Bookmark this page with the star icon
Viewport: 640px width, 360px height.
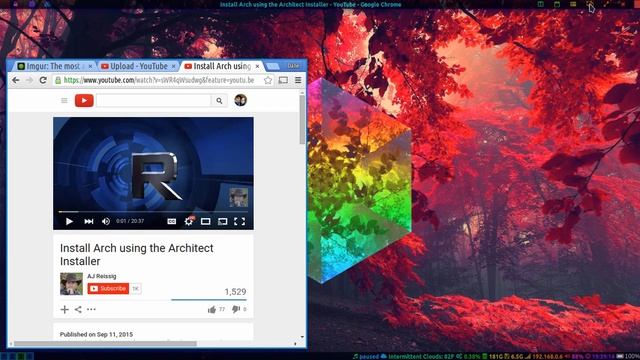[268, 80]
